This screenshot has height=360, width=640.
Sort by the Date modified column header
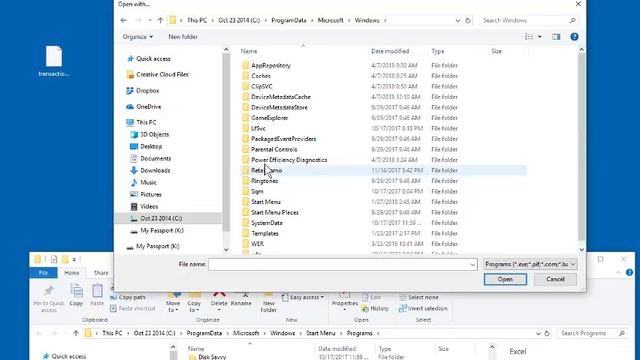[390, 51]
